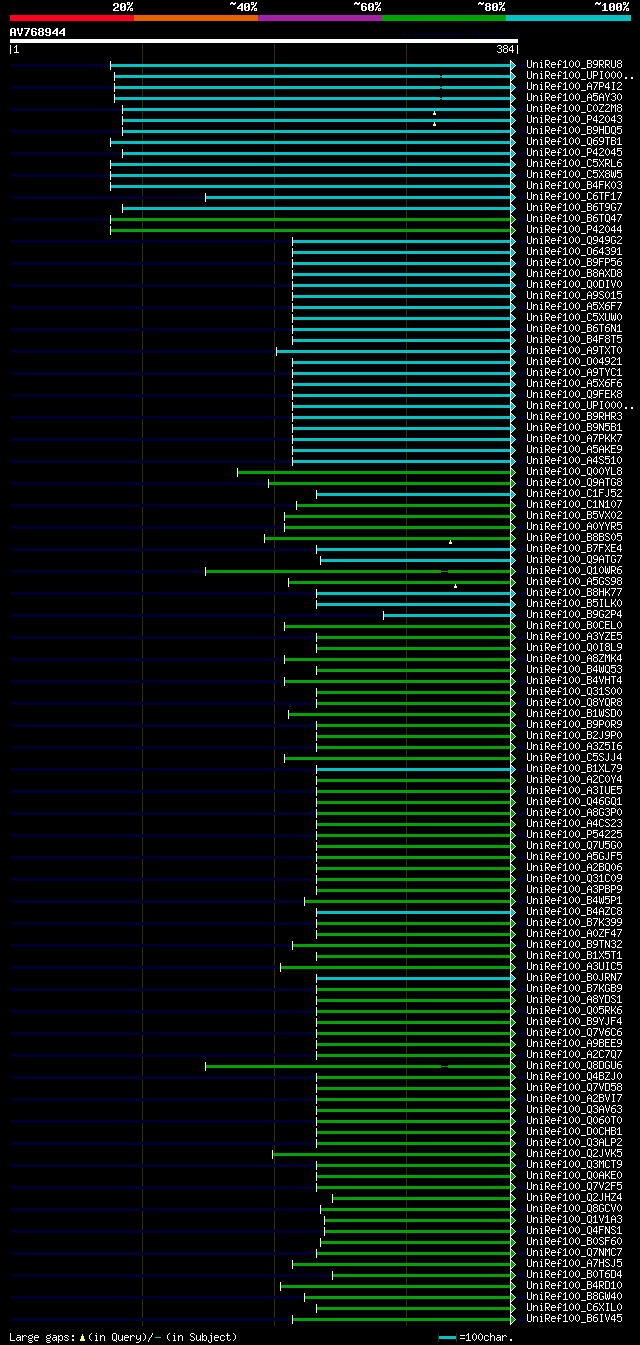Click the =100char. scale legend
Viewport: 640px width, 1345px height.
[x=476, y=1337]
